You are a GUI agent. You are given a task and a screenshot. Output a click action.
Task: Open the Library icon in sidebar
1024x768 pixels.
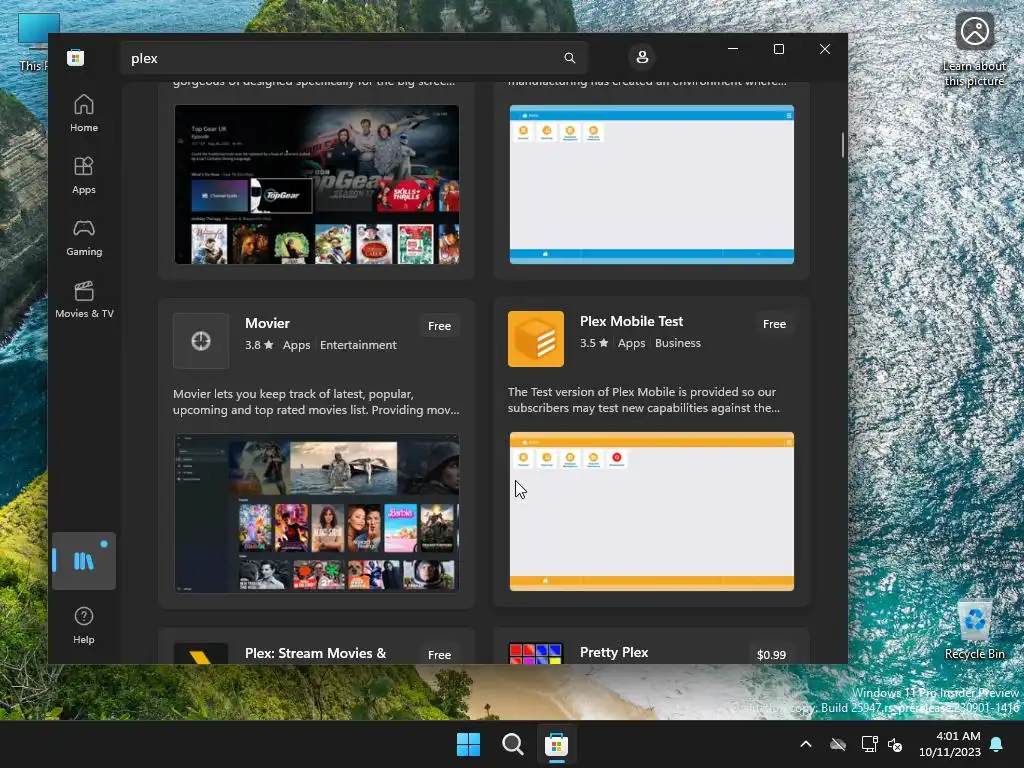(84, 561)
